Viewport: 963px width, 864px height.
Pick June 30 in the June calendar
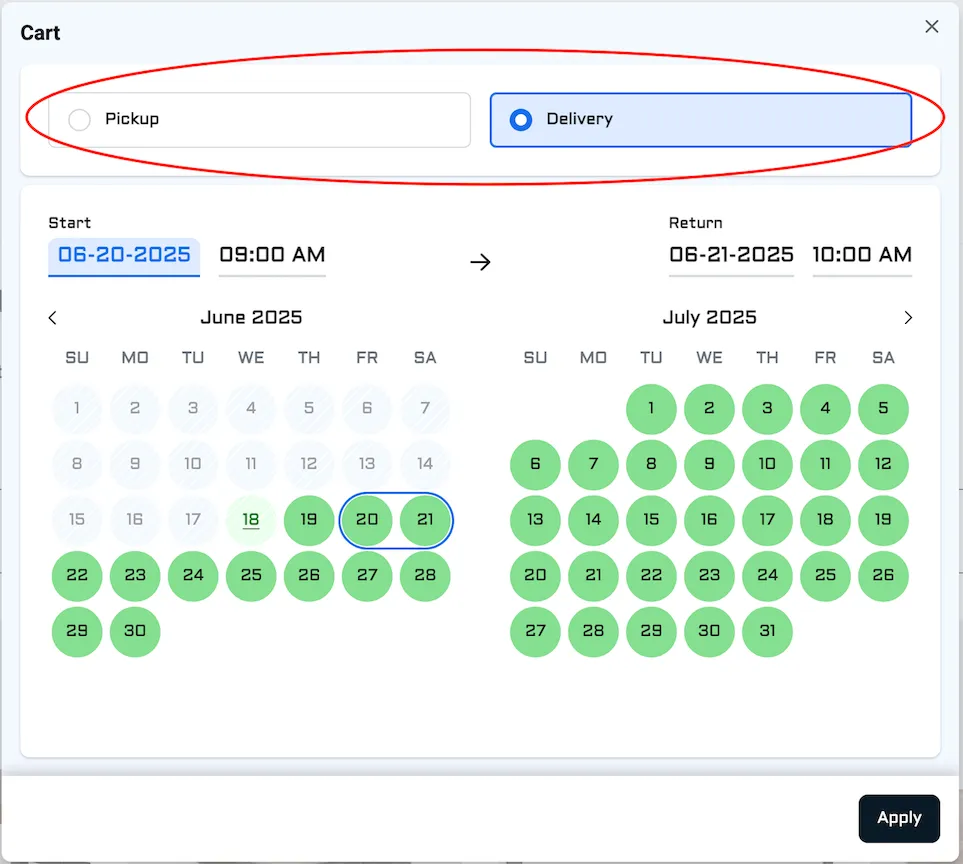click(135, 631)
